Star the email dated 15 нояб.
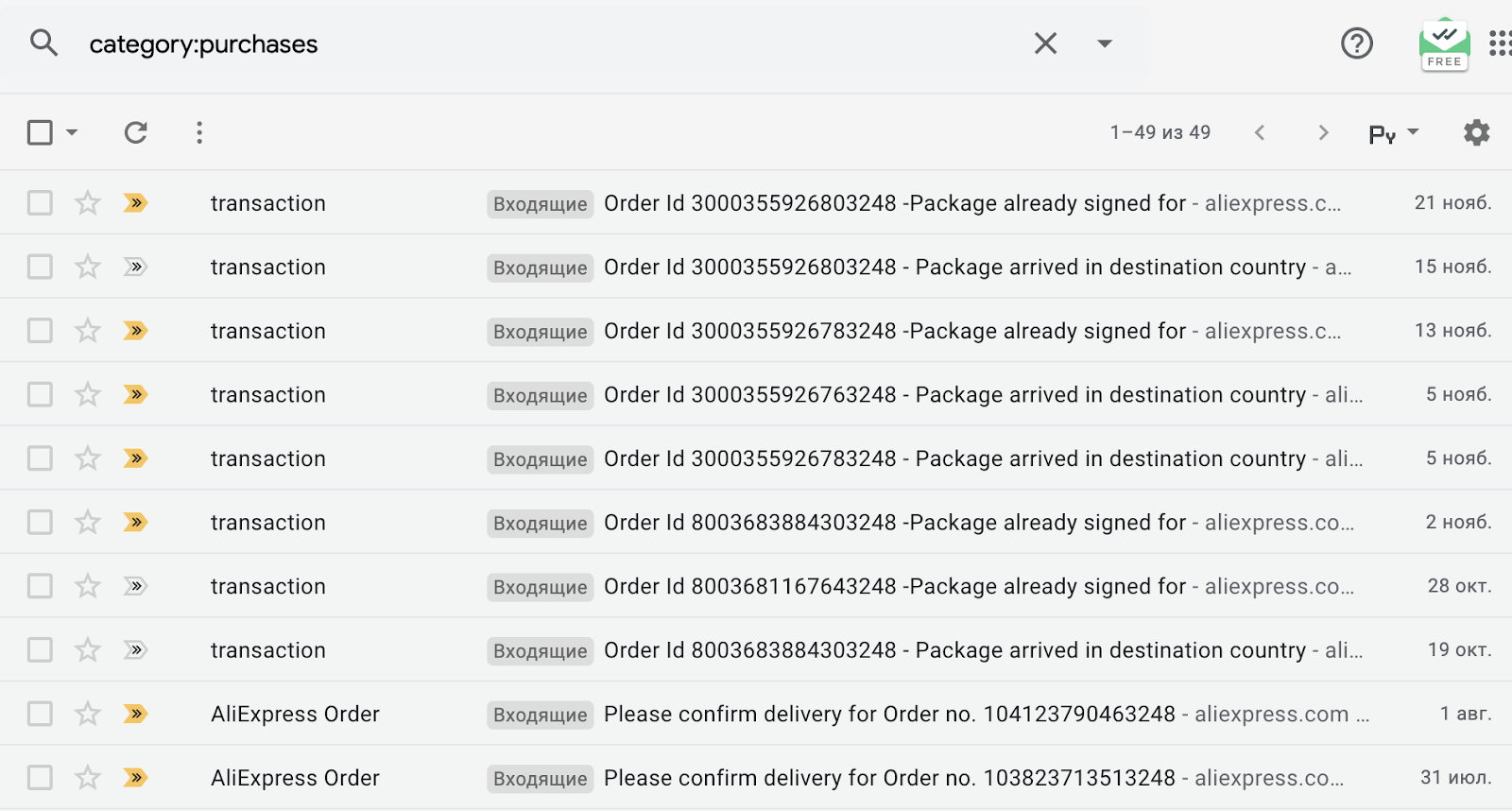 click(88, 267)
